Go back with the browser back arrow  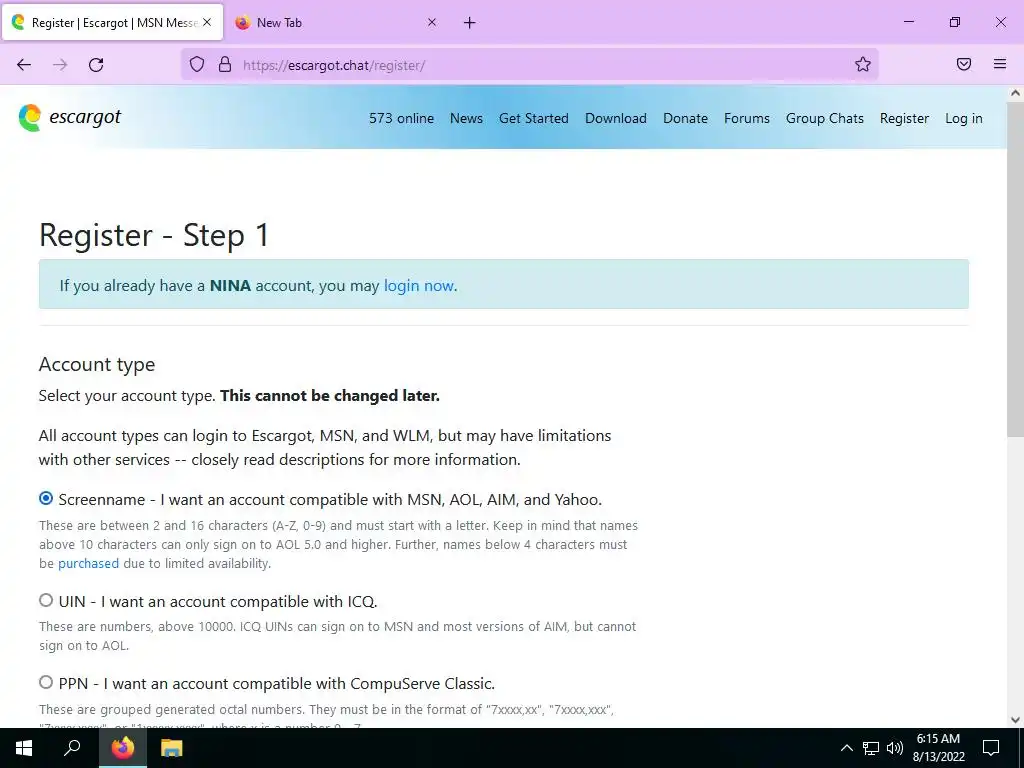pyautogui.click(x=24, y=65)
